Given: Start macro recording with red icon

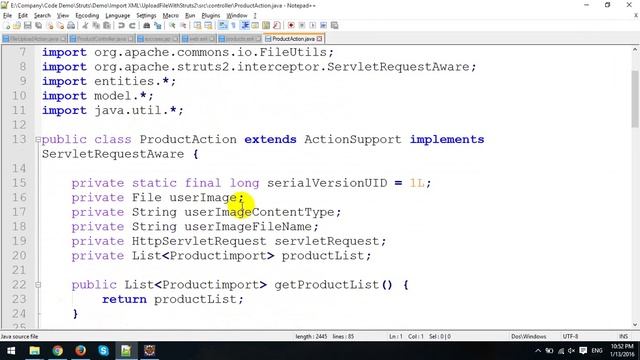Looking at the screenshot, I should tap(291, 25).
